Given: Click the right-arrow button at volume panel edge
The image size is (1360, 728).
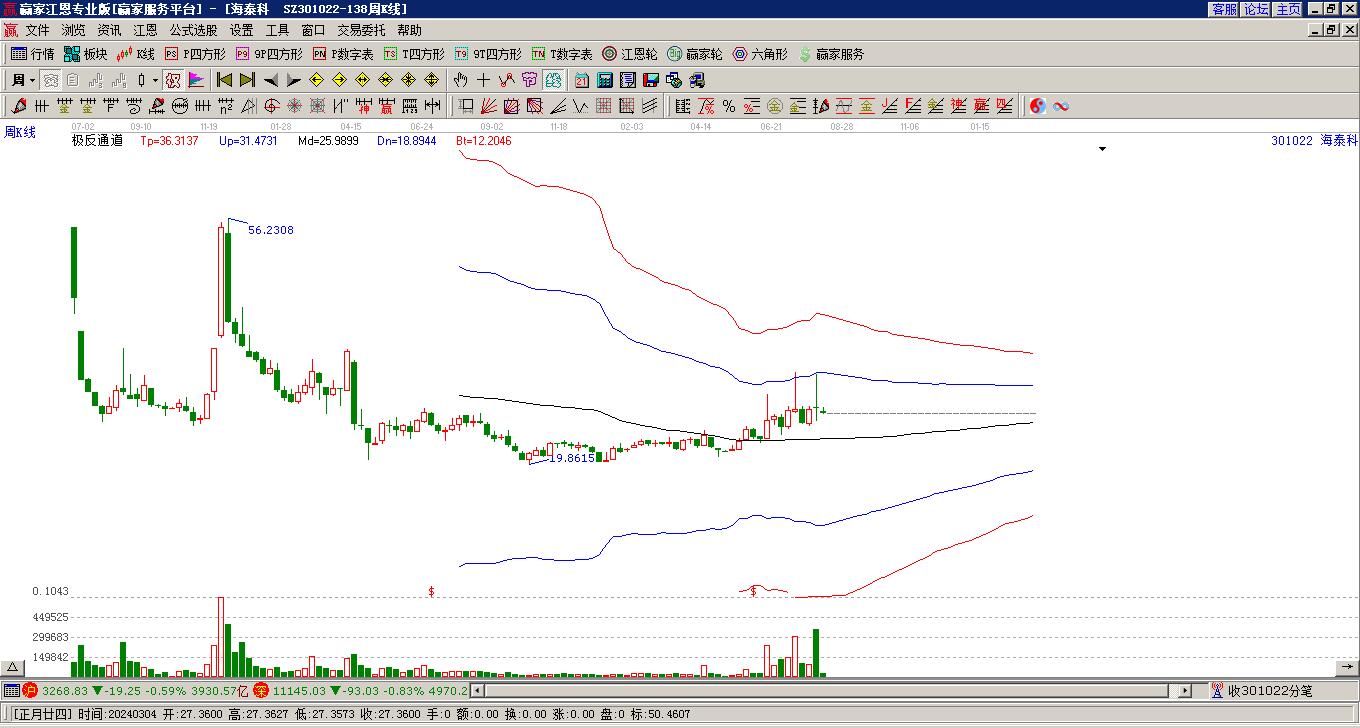Looking at the screenshot, I should (1347, 668).
